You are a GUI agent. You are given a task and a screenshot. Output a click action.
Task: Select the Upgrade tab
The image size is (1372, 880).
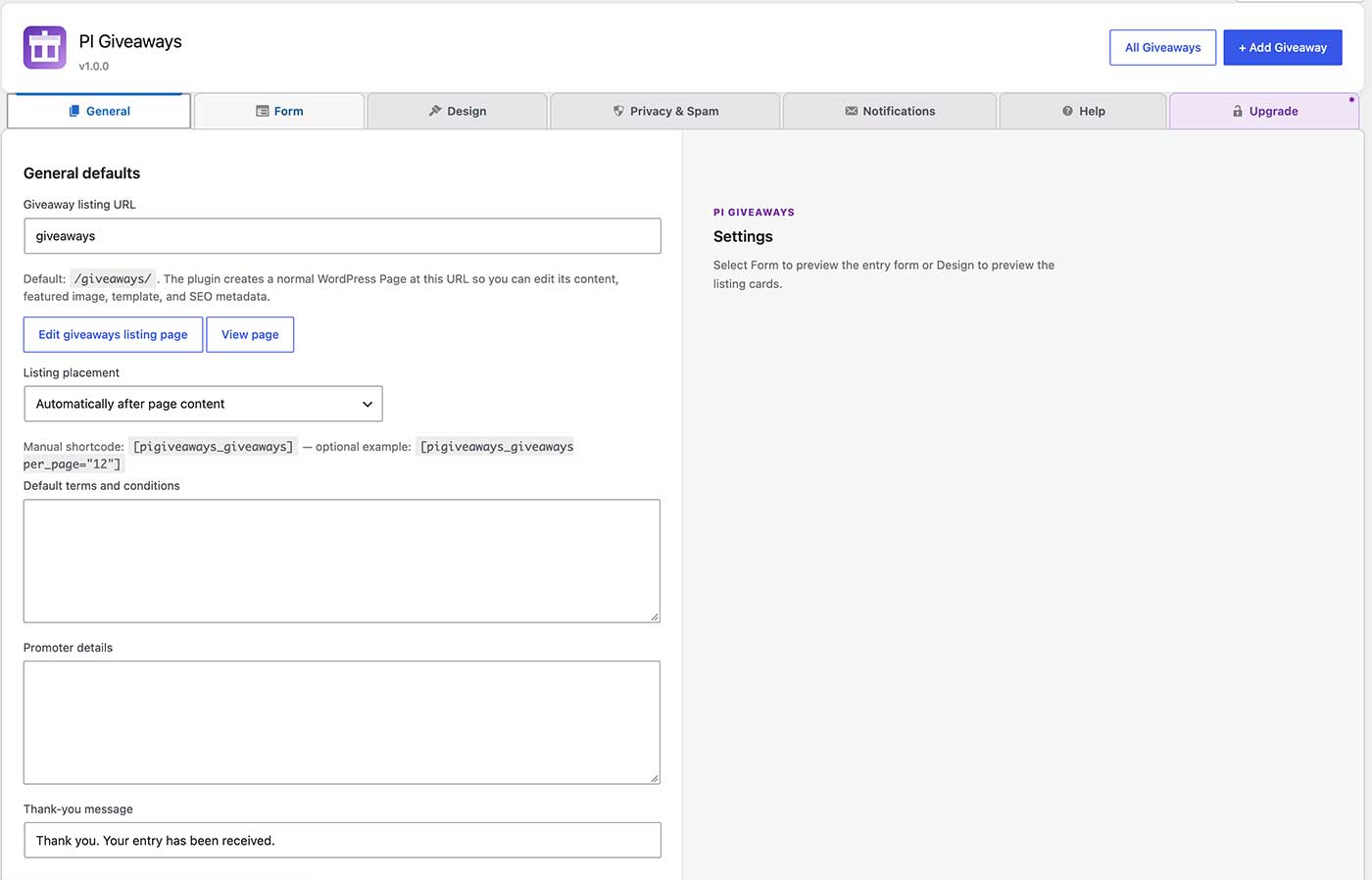[1264, 111]
